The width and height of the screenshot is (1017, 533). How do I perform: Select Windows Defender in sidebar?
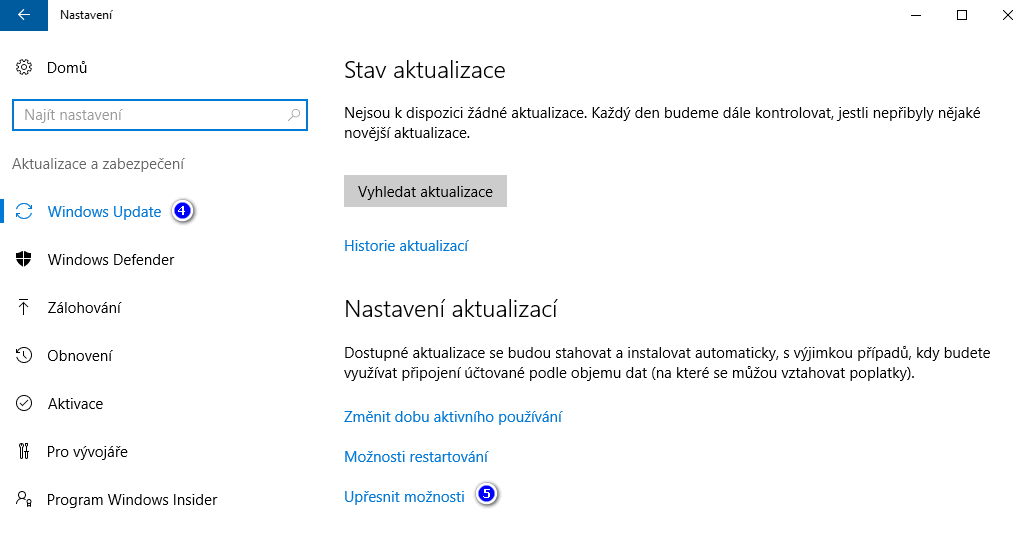pyautogui.click(x=111, y=260)
